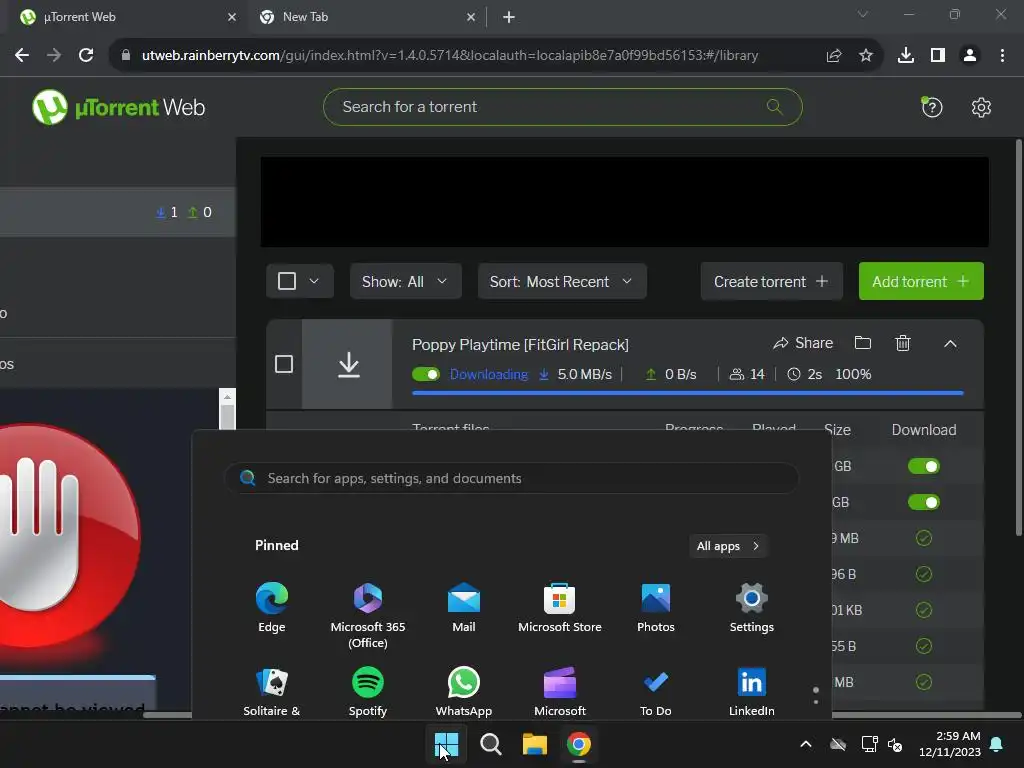Image resolution: width=1024 pixels, height=768 pixels.
Task: Click Start menu search apps field
Action: click(511, 478)
